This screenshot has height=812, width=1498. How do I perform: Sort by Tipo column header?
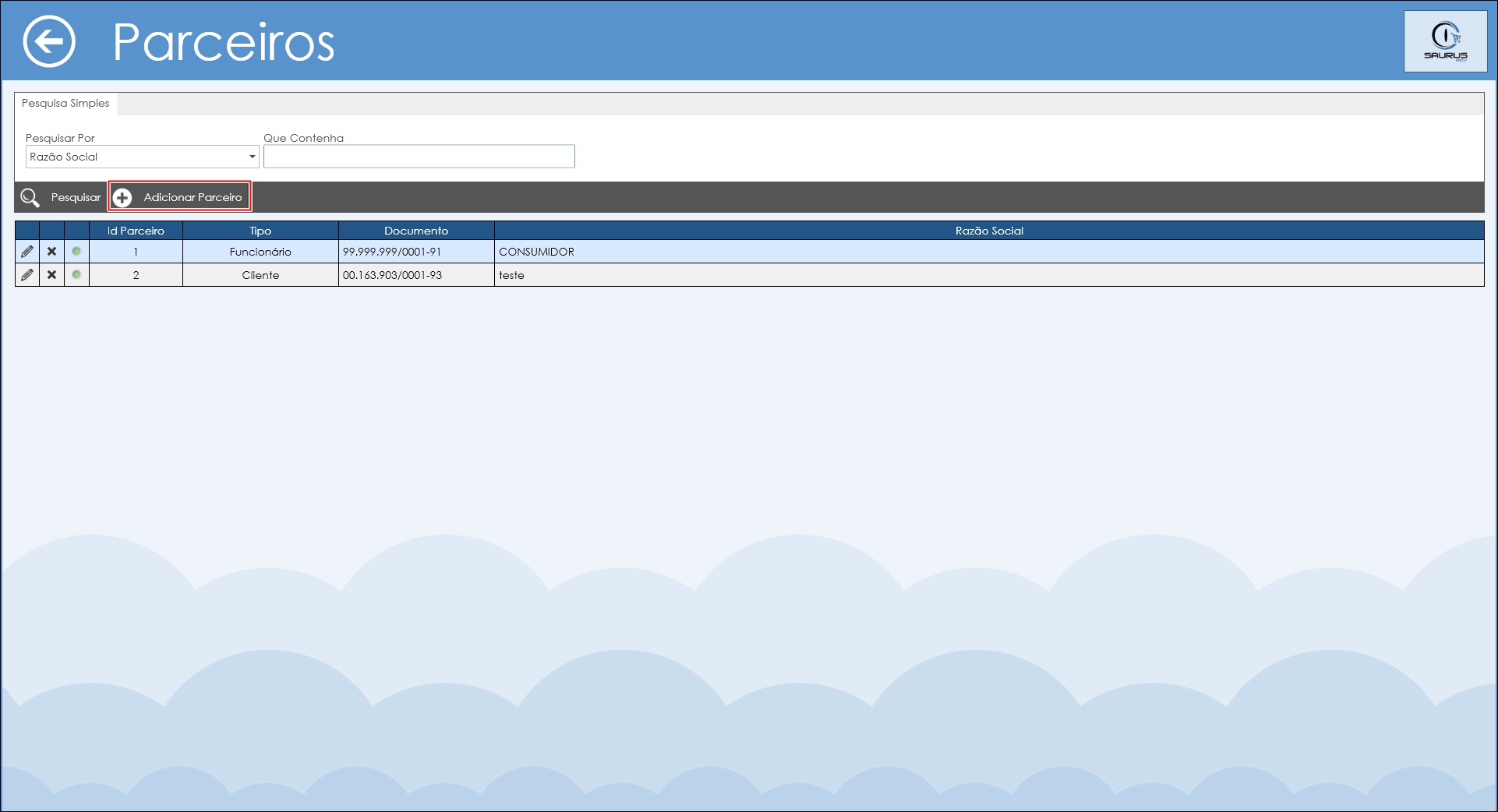coord(260,231)
